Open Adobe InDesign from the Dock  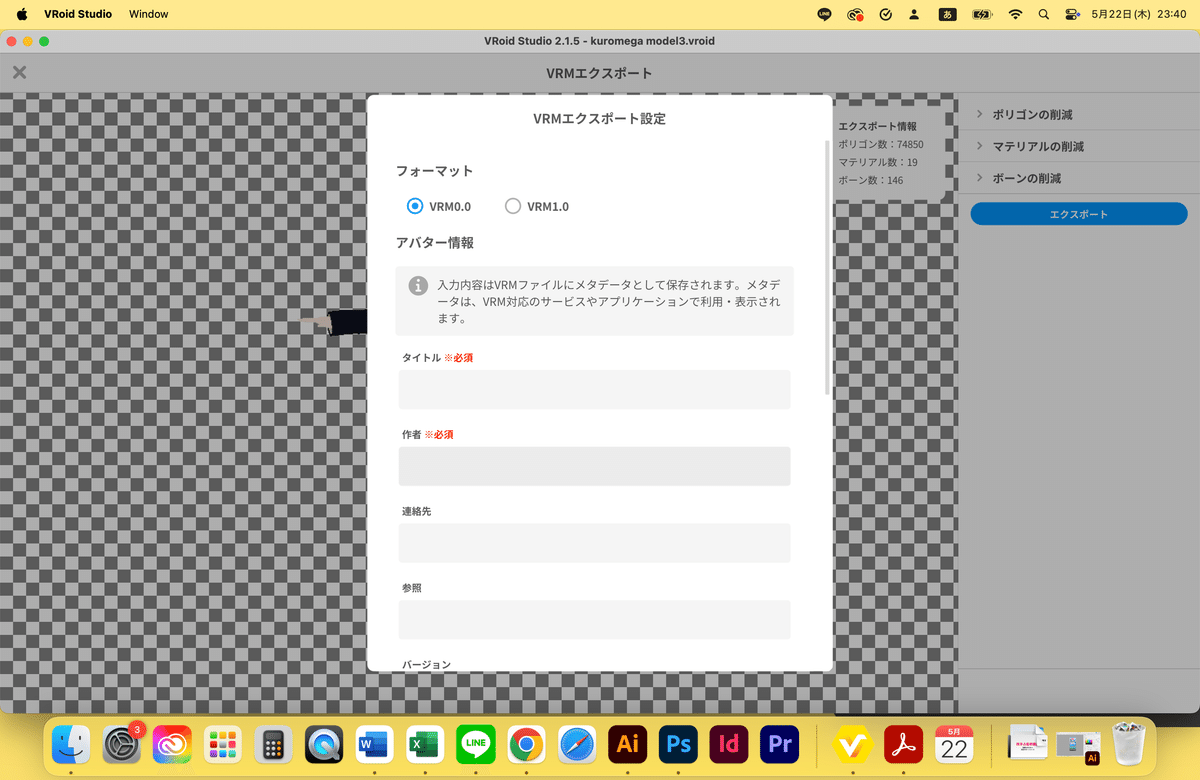pos(728,744)
